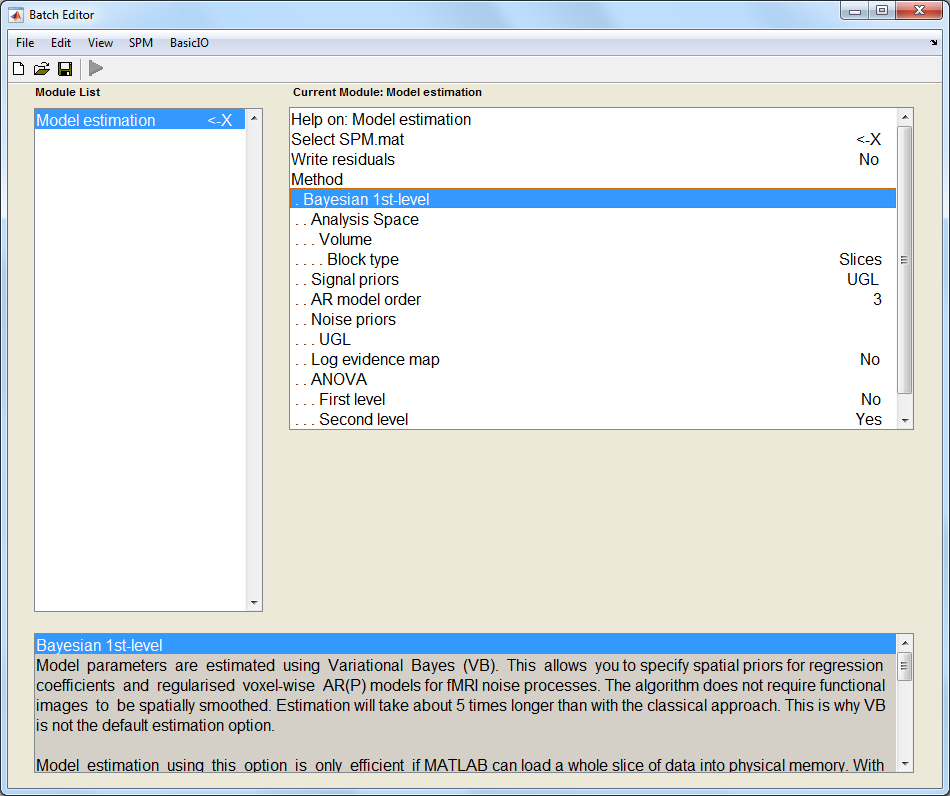
Task: Click the MATLAB logo in the title bar
Action: tap(16, 14)
